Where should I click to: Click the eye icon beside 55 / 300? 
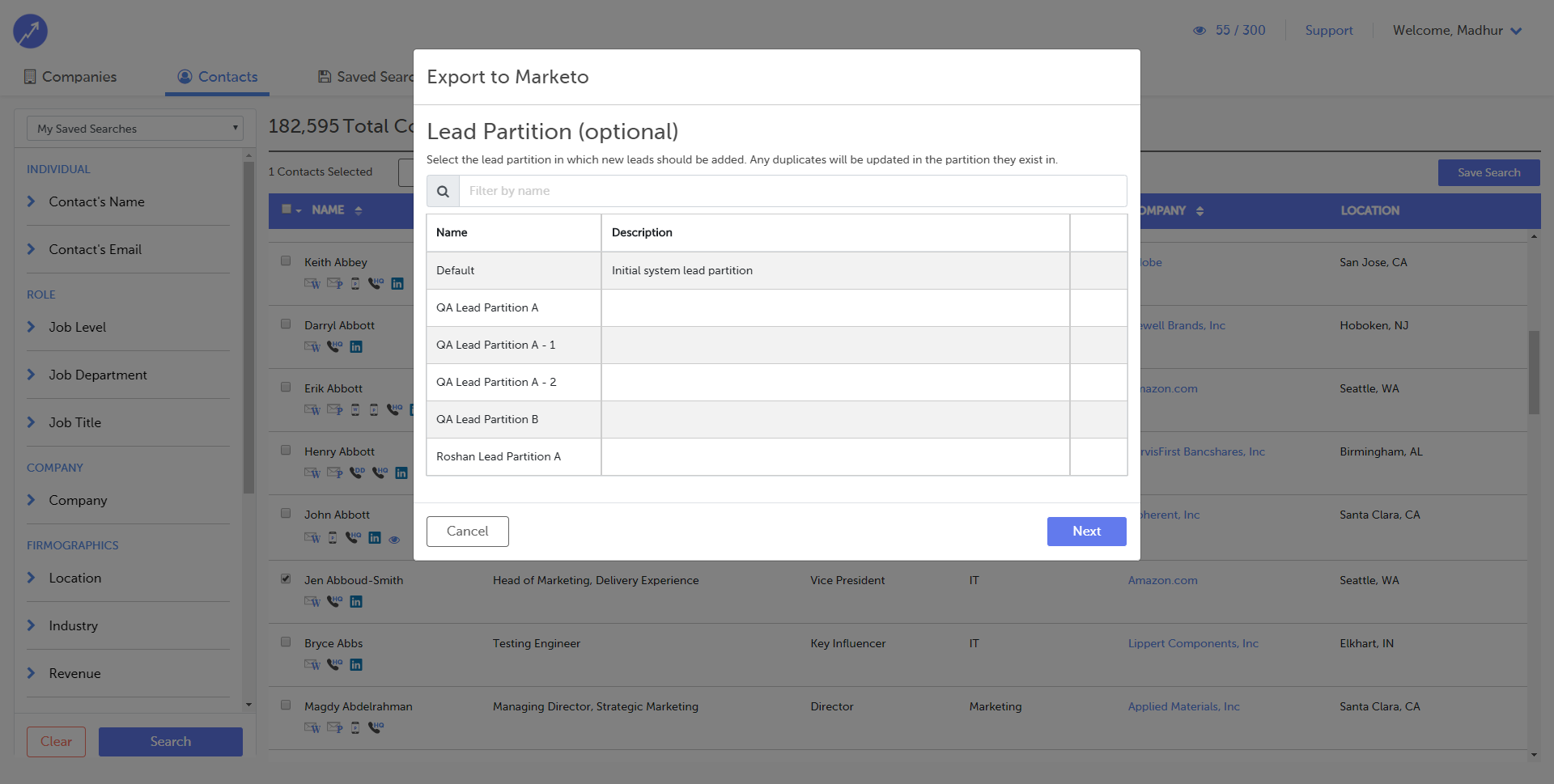coord(1199,31)
